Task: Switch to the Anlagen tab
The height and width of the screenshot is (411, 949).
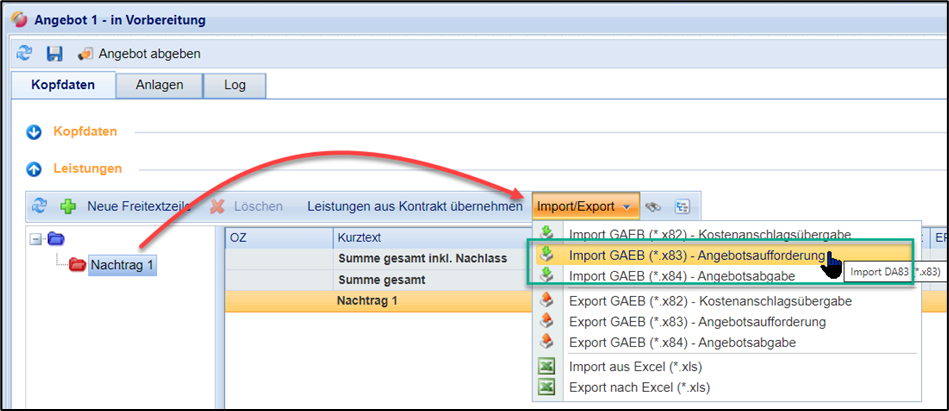Action: point(159,85)
